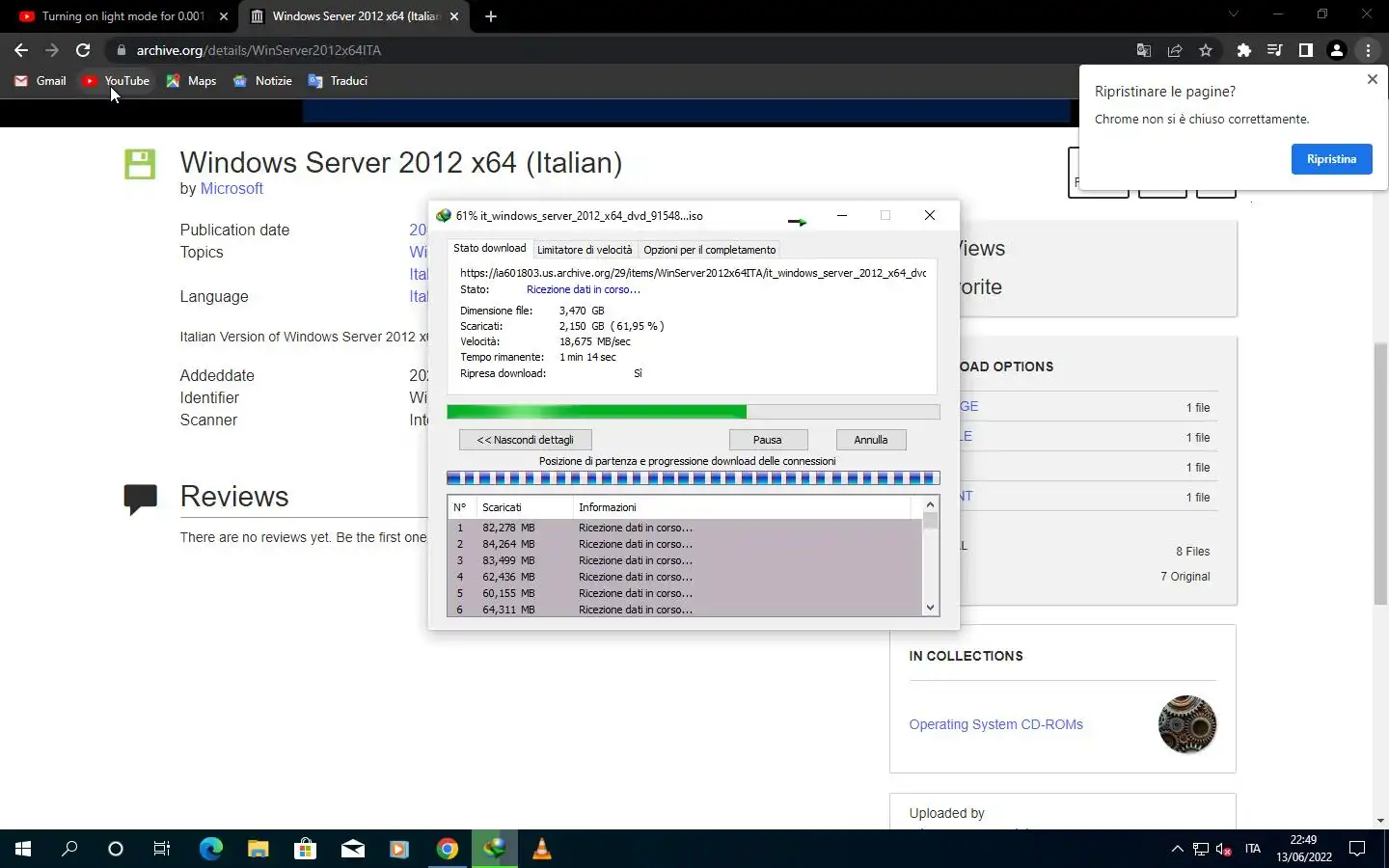The height and width of the screenshot is (868, 1389).
Task: Open the Chrome extensions puzzle icon
Action: click(x=1244, y=50)
